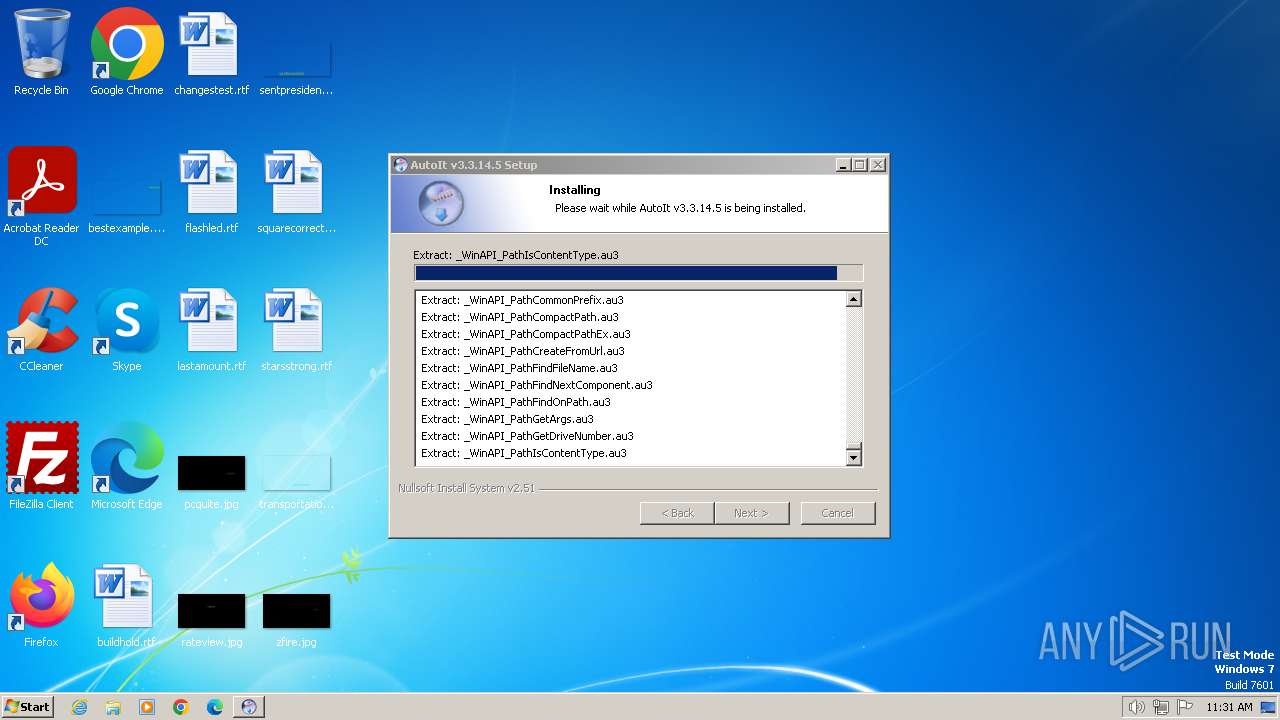Click the disabled Next button
The width and height of the screenshot is (1280, 720).
coord(751,513)
